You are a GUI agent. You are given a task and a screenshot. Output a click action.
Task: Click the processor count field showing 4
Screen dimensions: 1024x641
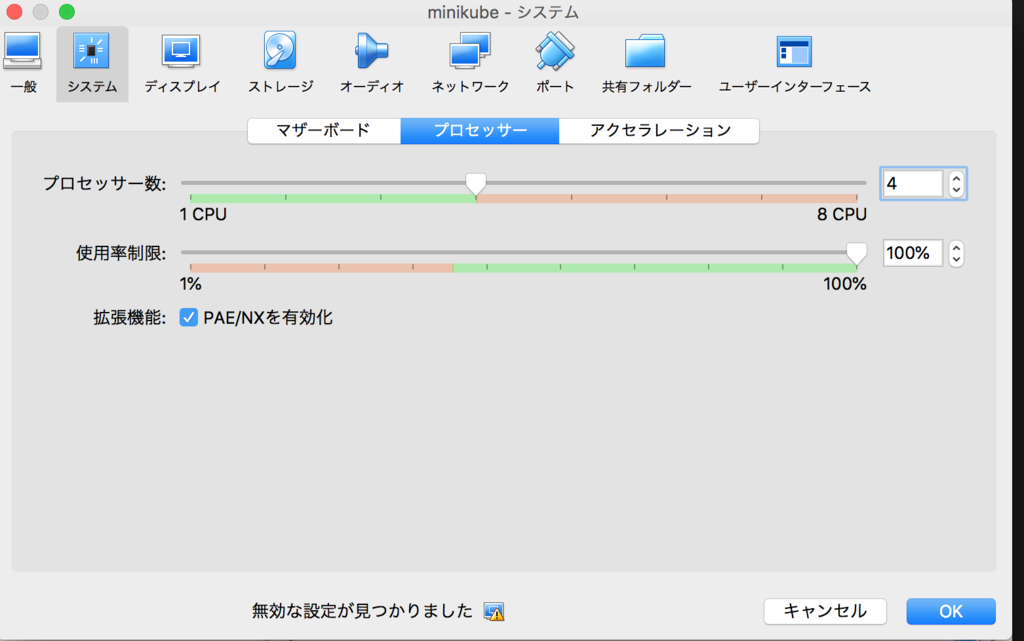click(x=912, y=183)
